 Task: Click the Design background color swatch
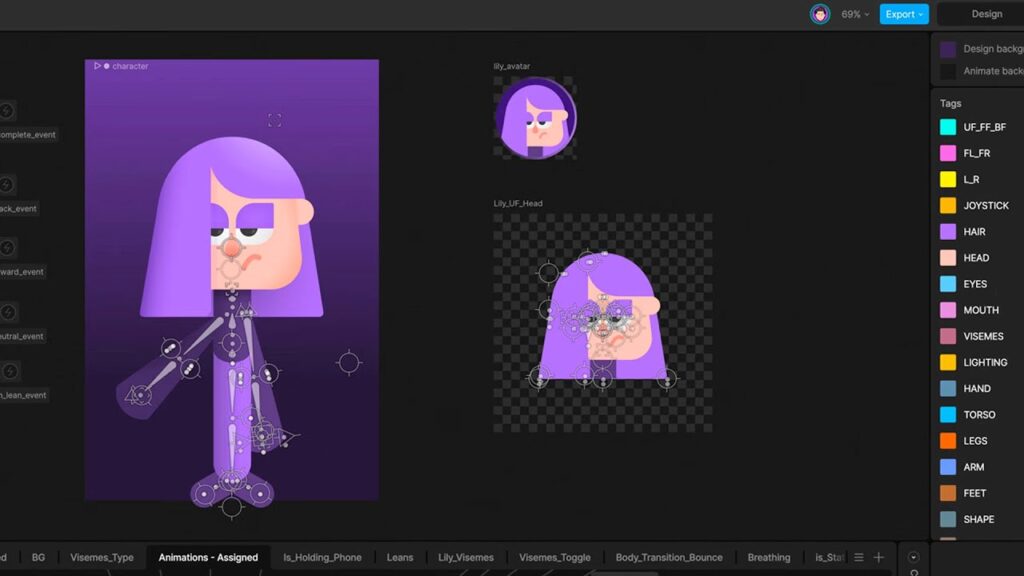pos(948,49)
